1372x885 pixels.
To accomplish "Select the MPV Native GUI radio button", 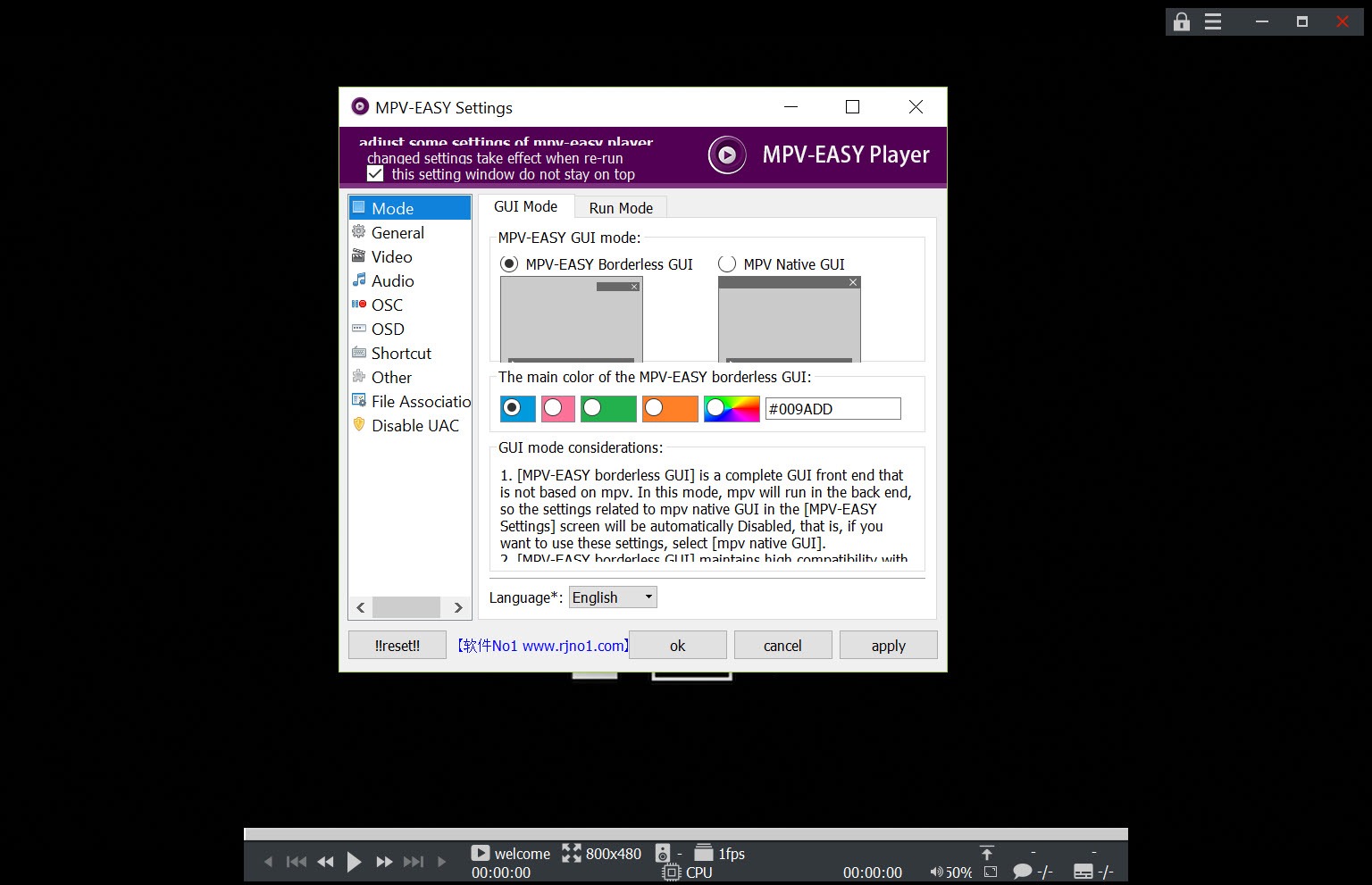I will point(725,263).
